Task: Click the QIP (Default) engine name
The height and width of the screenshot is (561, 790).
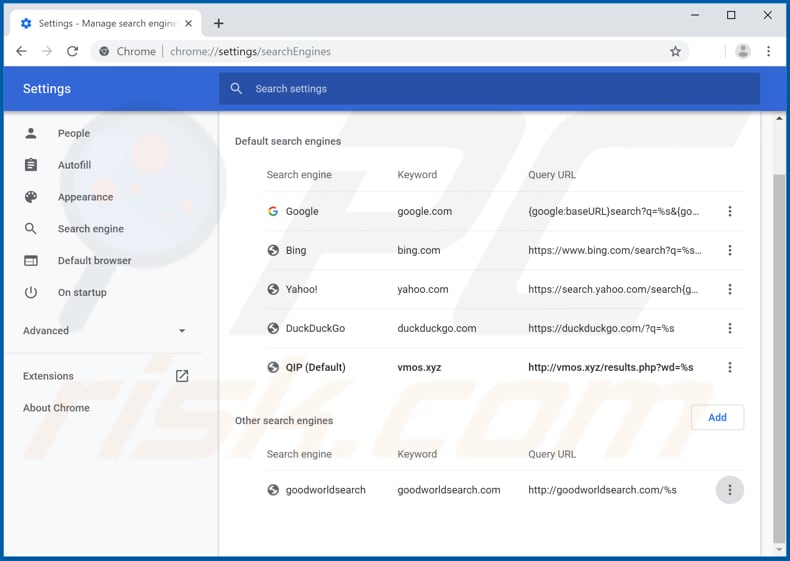Action: tap(315, 367)
